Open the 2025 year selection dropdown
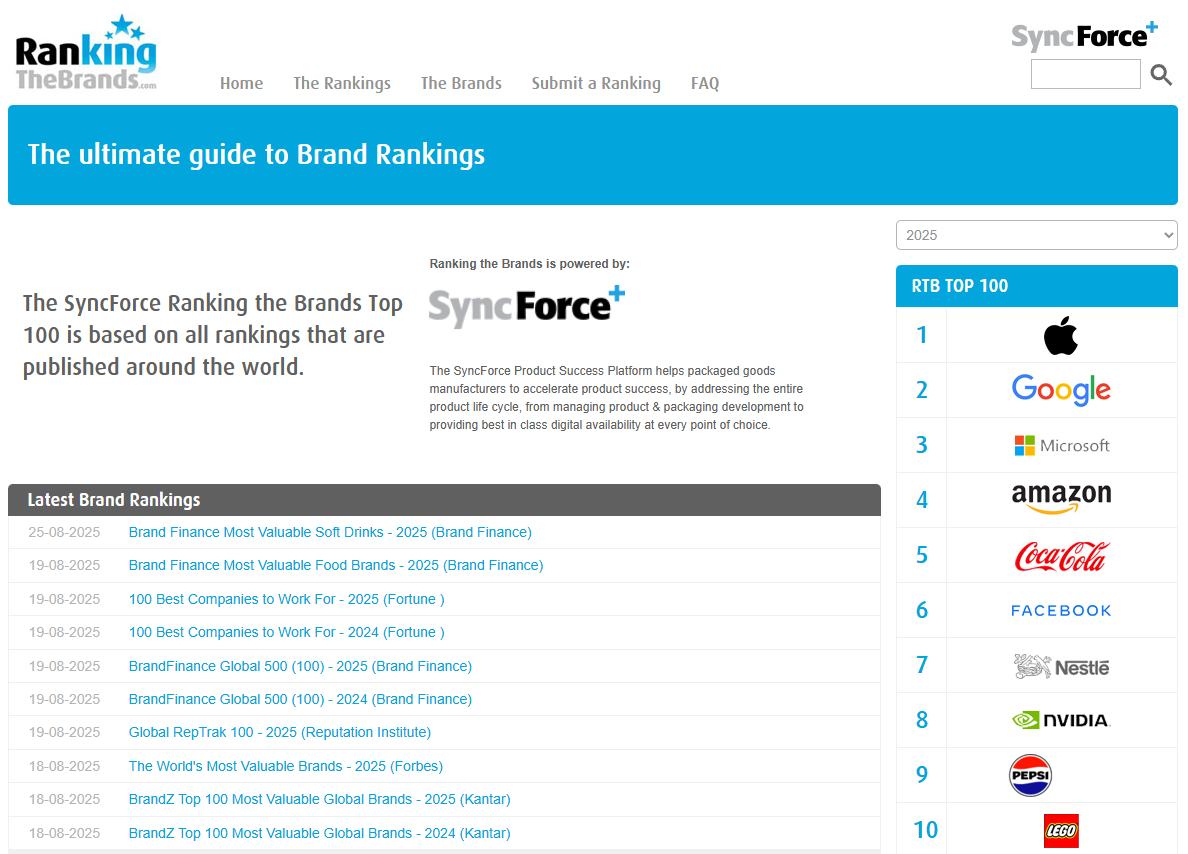 pyautogui.click(x=1036, y=234)
